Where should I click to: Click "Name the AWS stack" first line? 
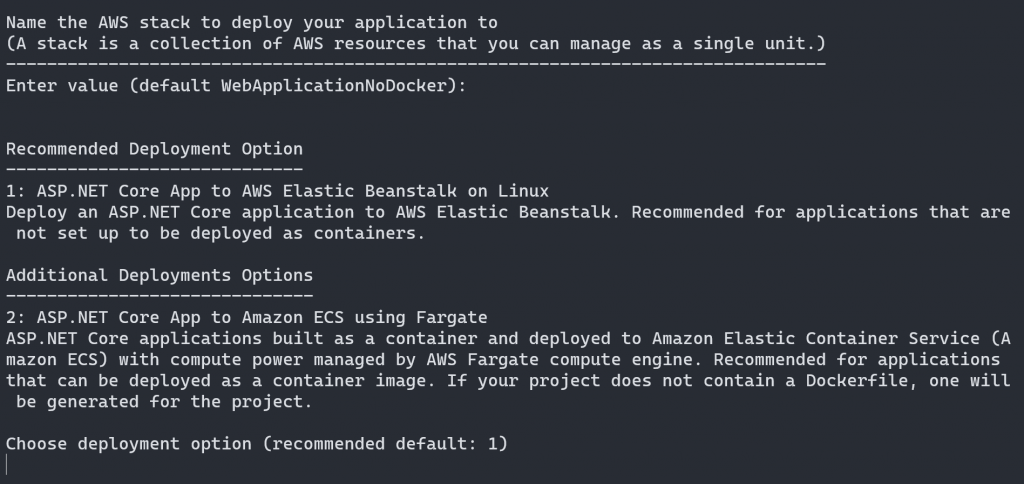251,22
